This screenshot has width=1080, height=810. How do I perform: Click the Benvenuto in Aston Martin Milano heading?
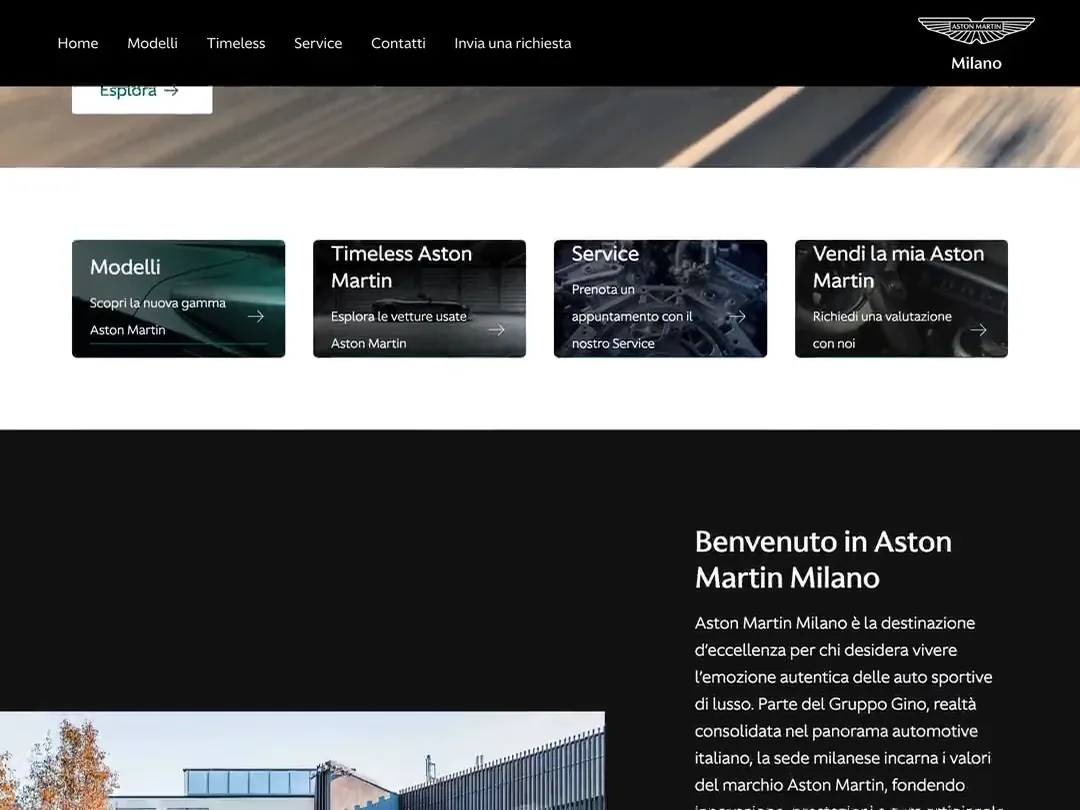[823, 559]
